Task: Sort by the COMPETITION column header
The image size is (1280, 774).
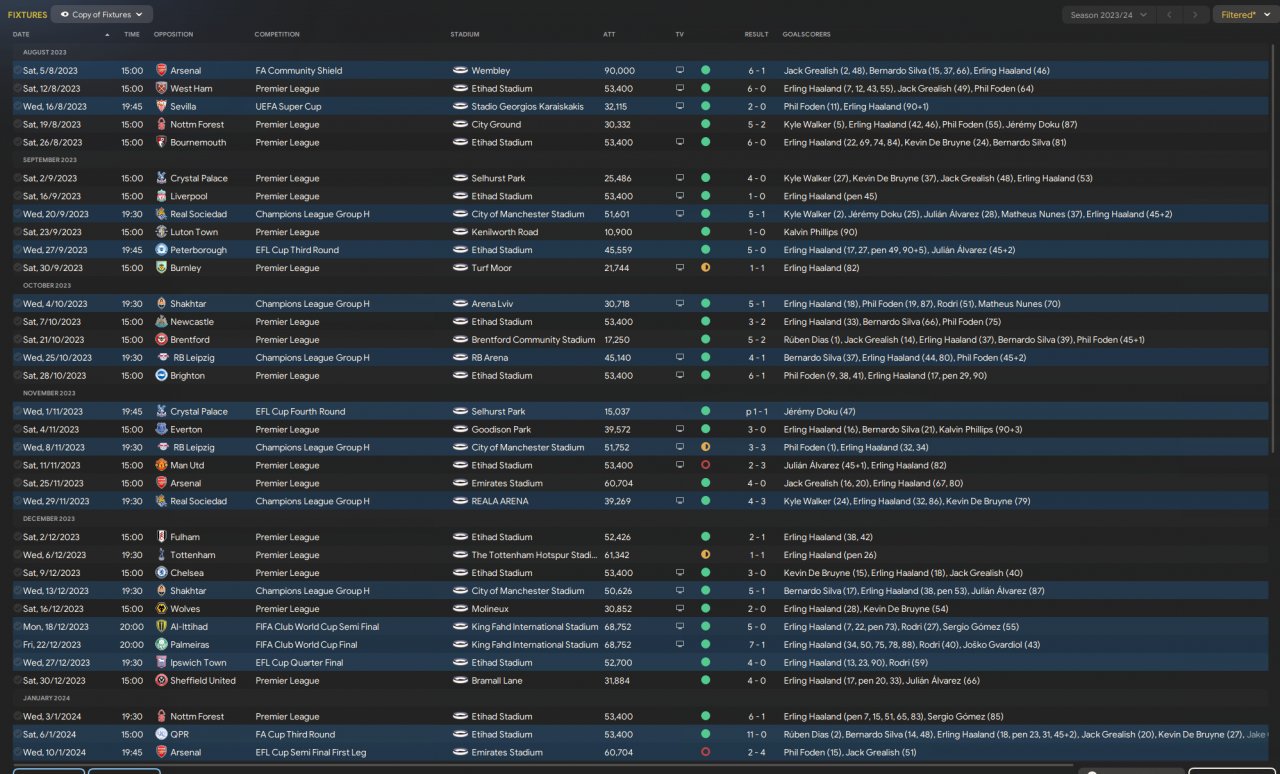Action: (x=277, y=35)
